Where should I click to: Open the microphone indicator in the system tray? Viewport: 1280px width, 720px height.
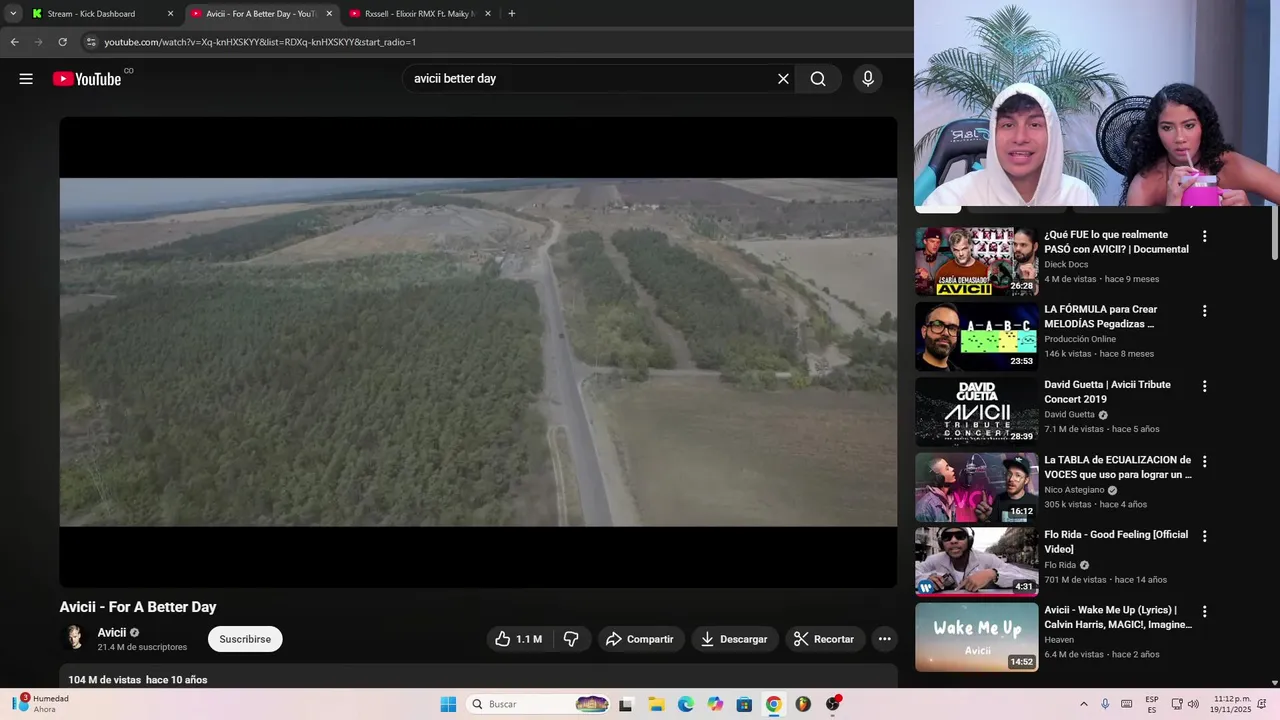click(x=1105, y=704)
